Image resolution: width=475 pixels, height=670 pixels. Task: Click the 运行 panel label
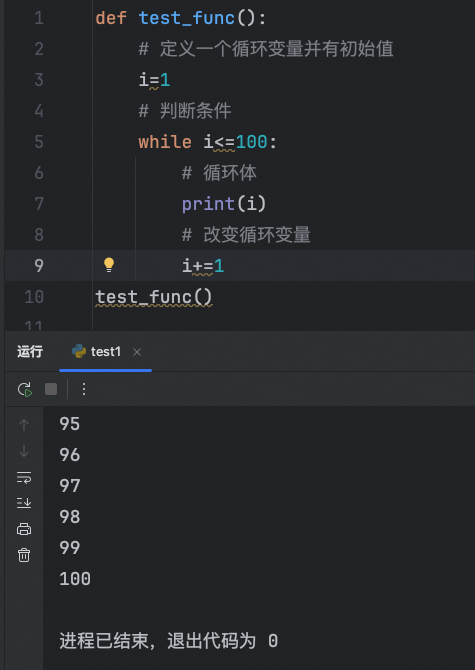point(30,352)
